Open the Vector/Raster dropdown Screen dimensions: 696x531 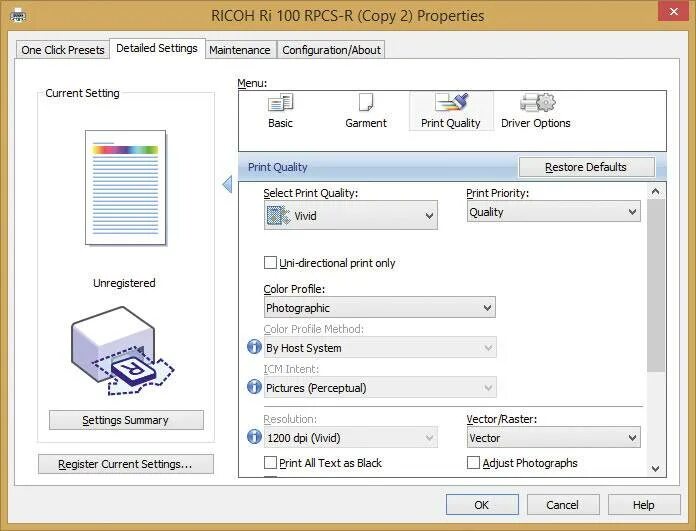554,438
